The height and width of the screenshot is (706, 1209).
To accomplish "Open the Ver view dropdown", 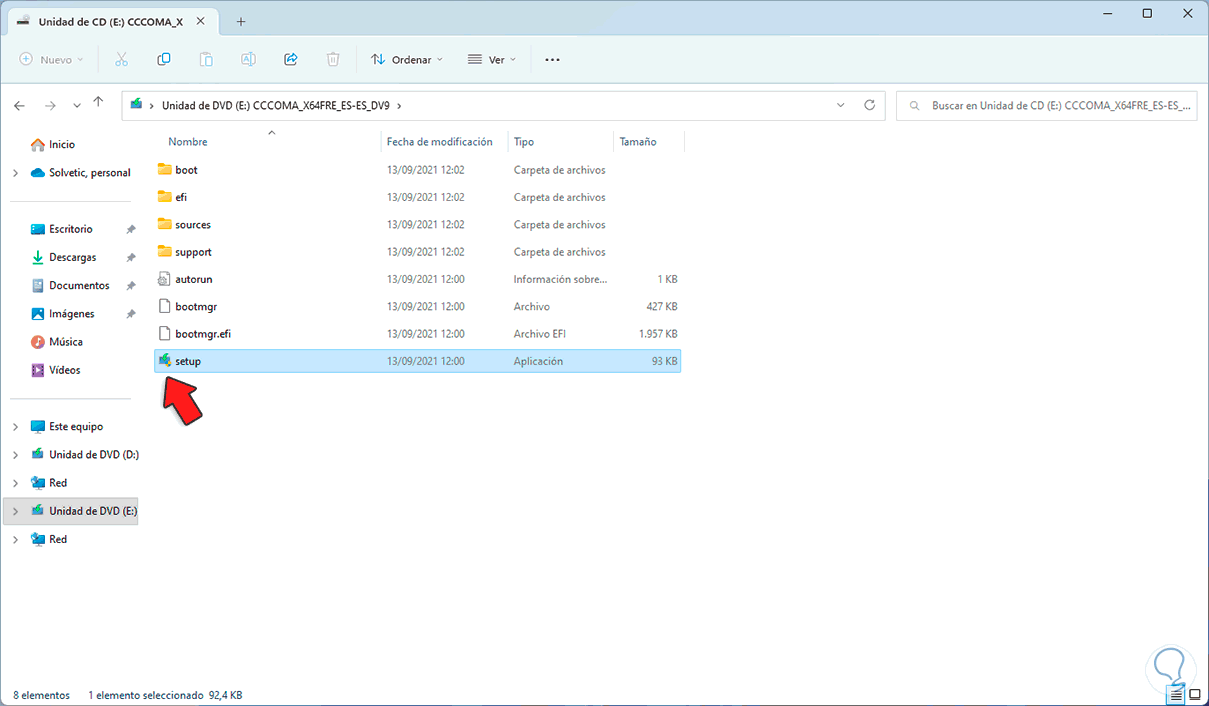I will 491,60.
